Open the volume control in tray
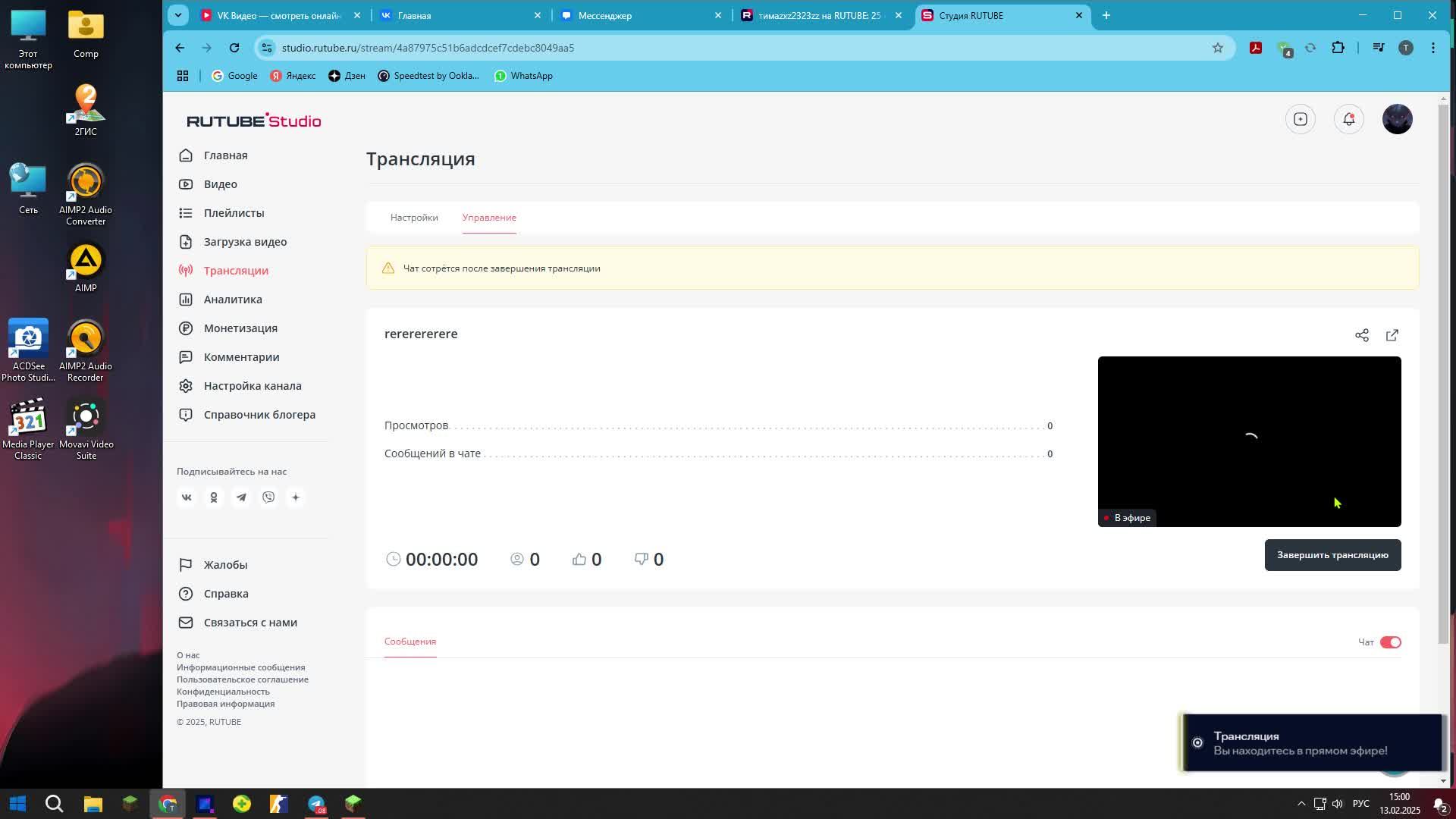This screenshot has width=1456, height=819. click(x=1338, y=804)
